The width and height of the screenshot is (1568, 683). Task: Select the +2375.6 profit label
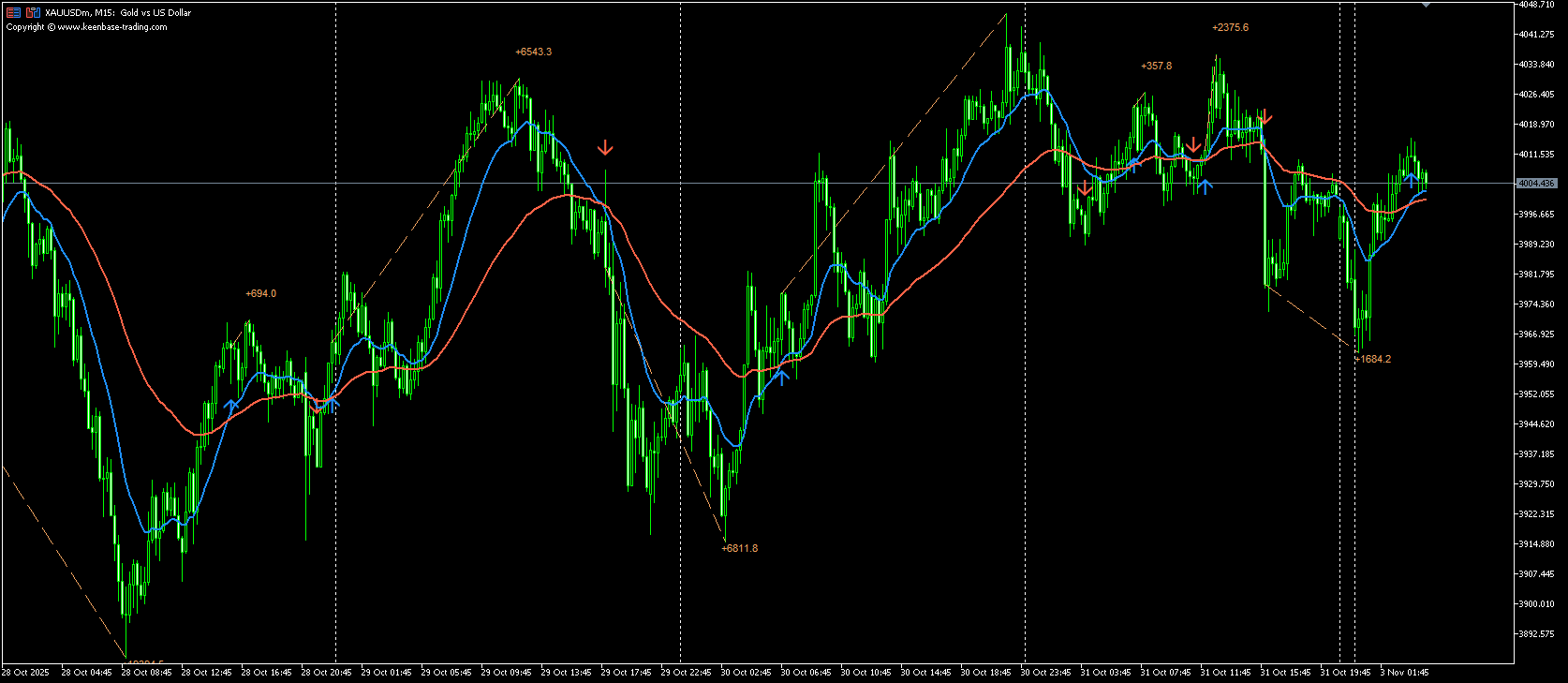pos(1231,27)
